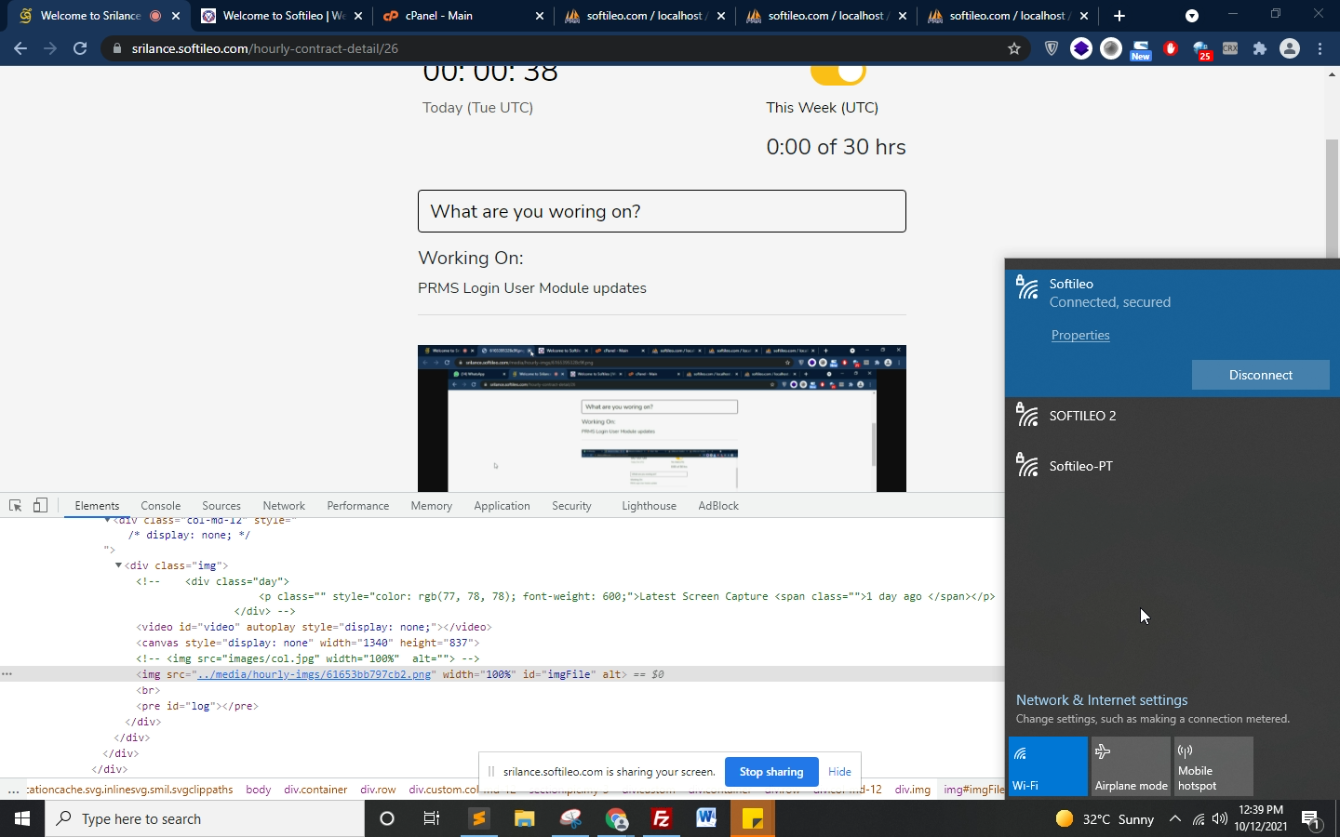Show hidden system tray icons chevron

pyautogui.click(x=1175, y=819)
